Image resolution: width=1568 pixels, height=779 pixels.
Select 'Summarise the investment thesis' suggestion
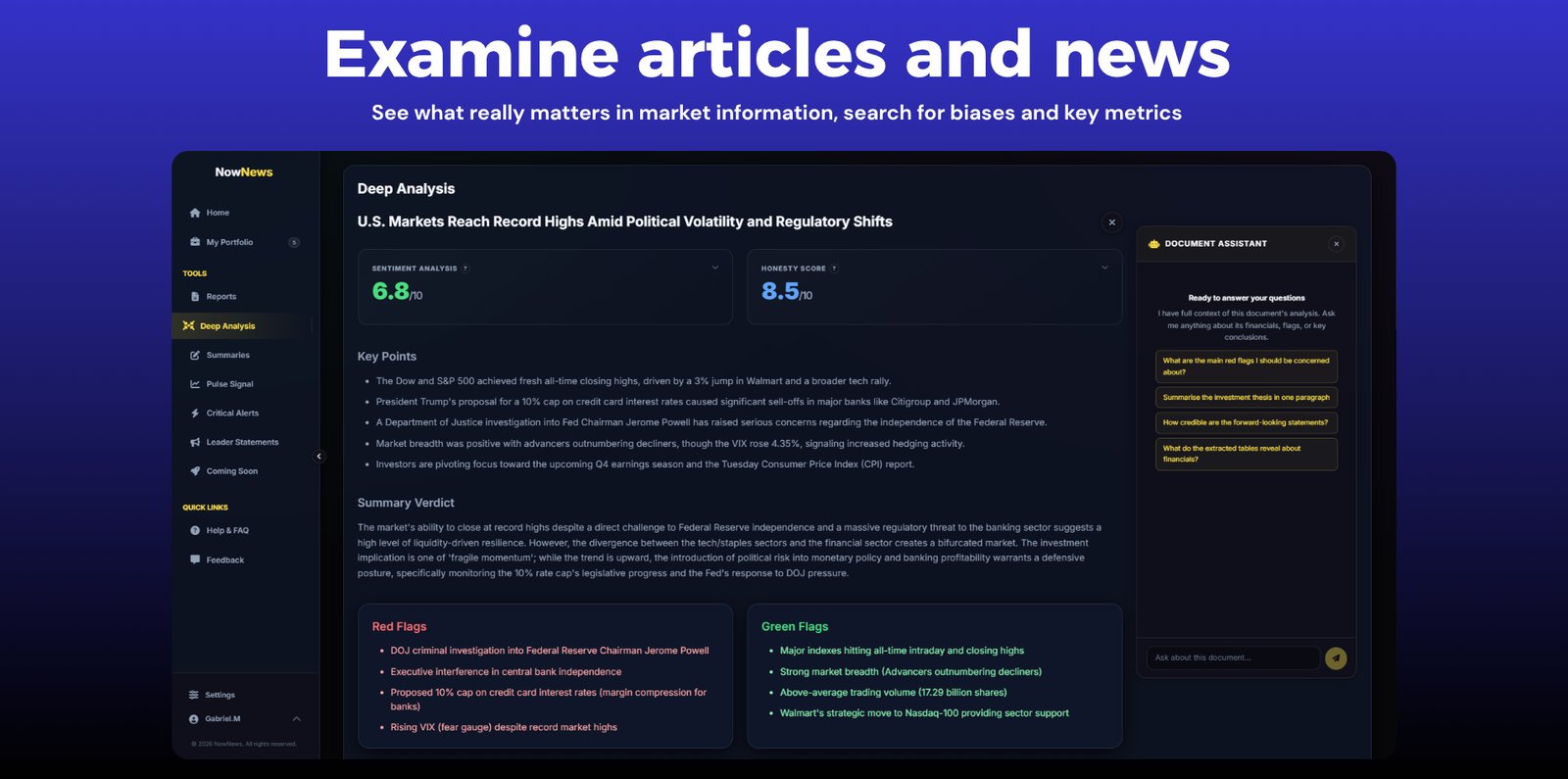click(x=1247, y=398)
